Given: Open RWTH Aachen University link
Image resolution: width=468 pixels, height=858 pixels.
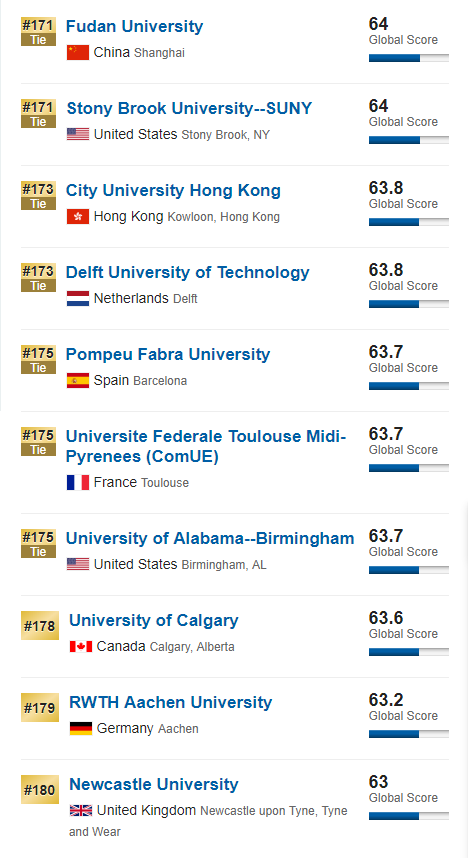Looking at the screenshot, I should tap(170, 703).
